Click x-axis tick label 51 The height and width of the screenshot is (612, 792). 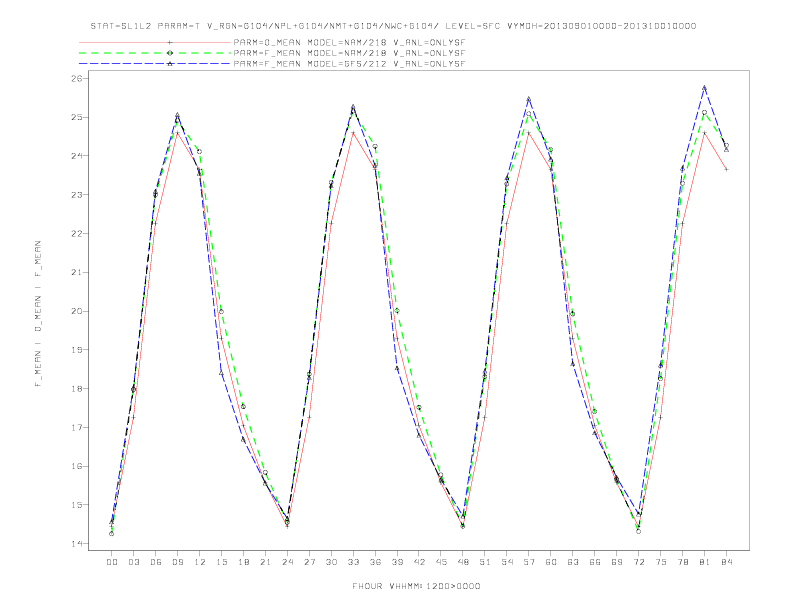[485, 562]
